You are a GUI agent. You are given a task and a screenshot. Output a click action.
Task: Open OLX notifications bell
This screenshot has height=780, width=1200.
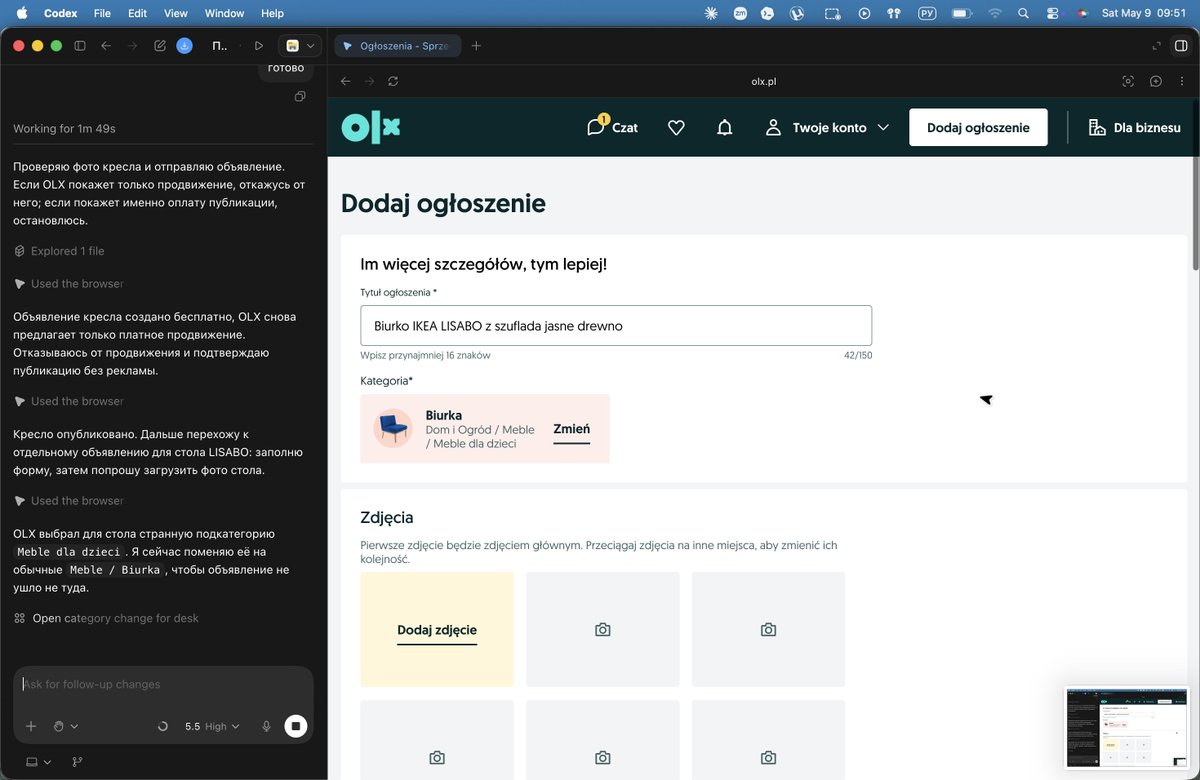[x=725, y=128]
